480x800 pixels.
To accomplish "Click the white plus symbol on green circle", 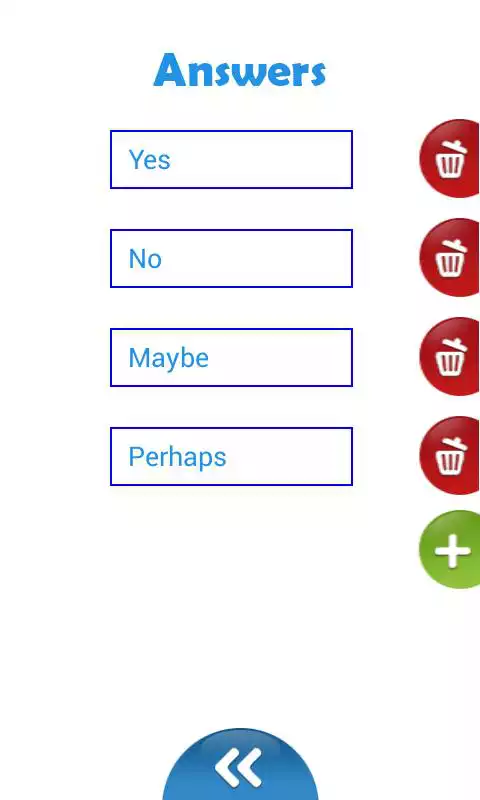I will tap(452, 551).
